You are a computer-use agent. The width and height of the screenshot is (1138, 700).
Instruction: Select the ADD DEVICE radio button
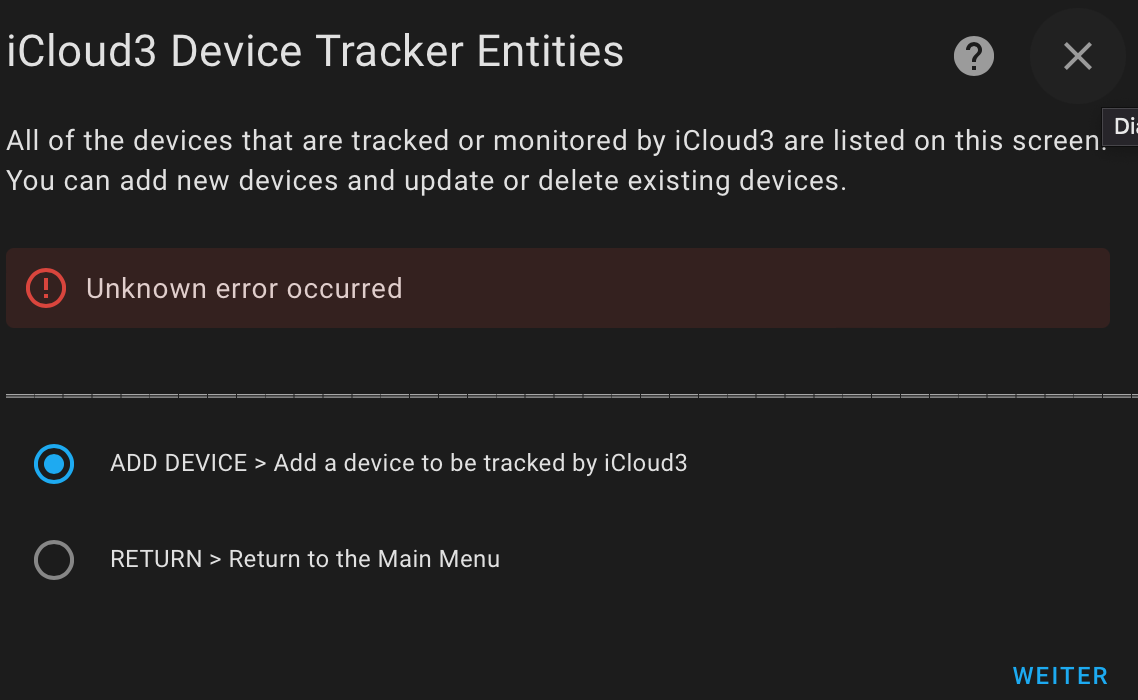[x=54, y=464]
